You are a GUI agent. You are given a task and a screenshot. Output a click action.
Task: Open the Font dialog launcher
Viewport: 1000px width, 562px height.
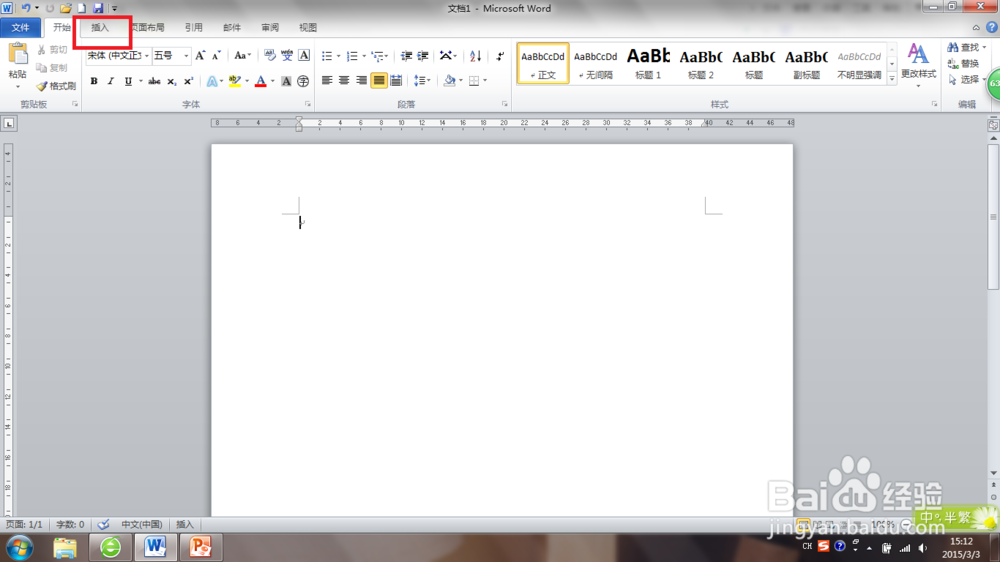pos(307,104)
